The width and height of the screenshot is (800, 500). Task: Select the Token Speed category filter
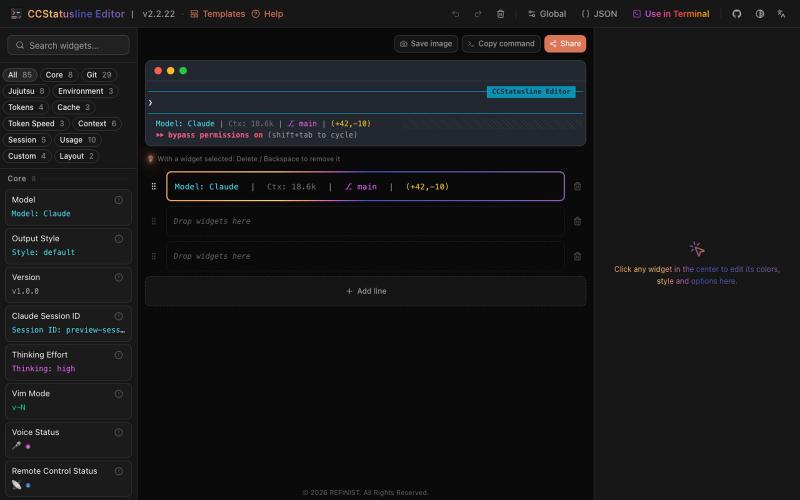coord(36,124)
